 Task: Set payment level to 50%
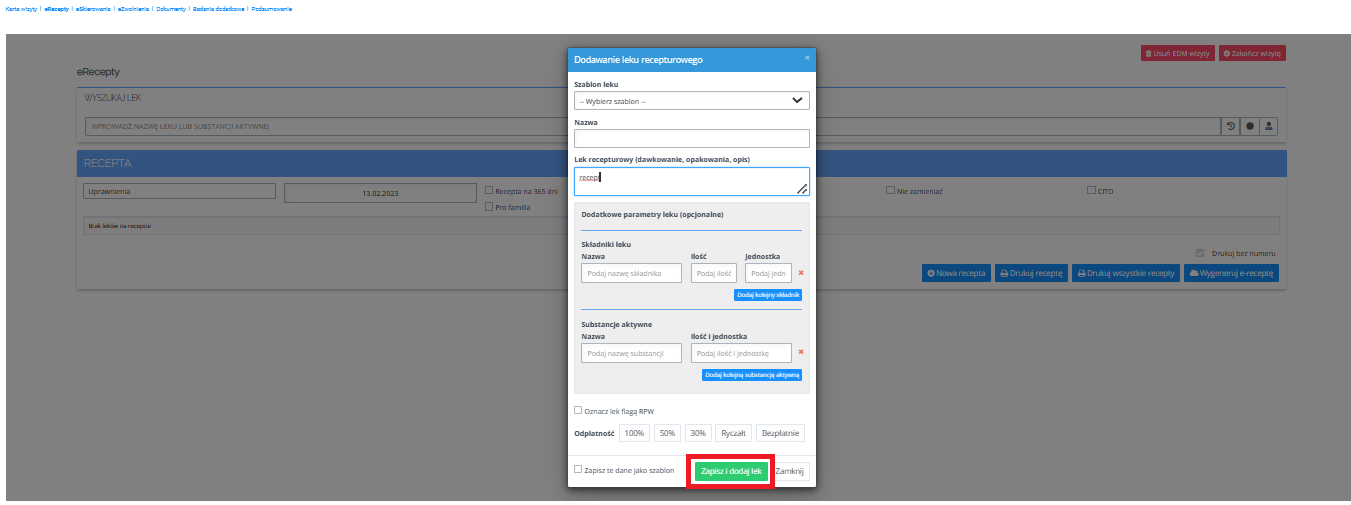[667, 434]
